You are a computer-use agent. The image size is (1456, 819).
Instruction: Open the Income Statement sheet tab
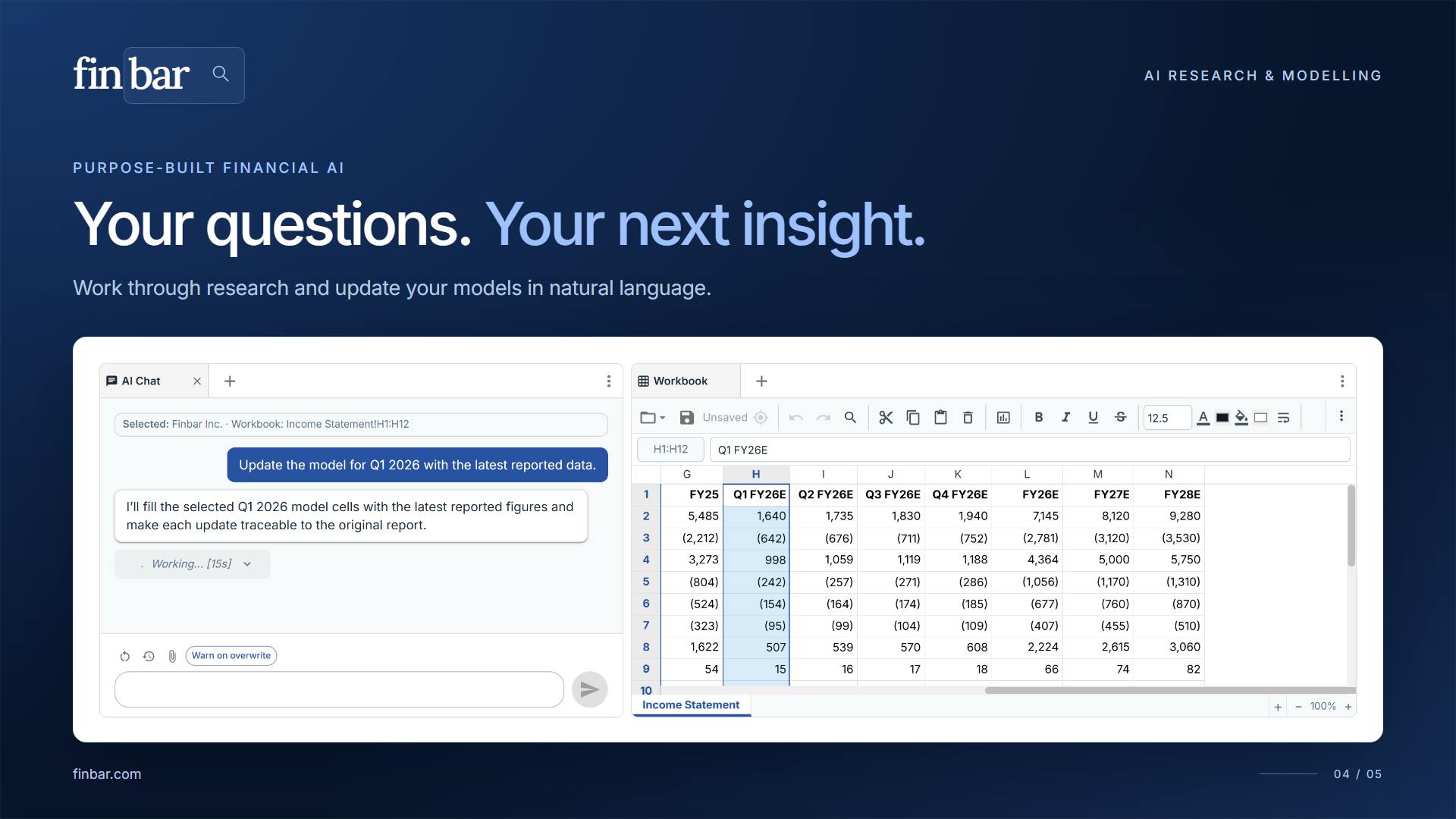click(x=691, y=705)
